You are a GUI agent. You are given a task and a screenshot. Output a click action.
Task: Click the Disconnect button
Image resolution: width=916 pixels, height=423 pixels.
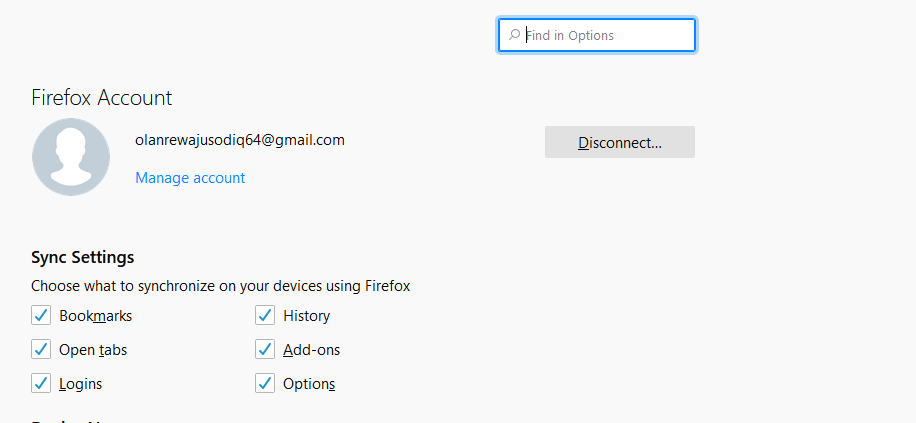point(620,142)
